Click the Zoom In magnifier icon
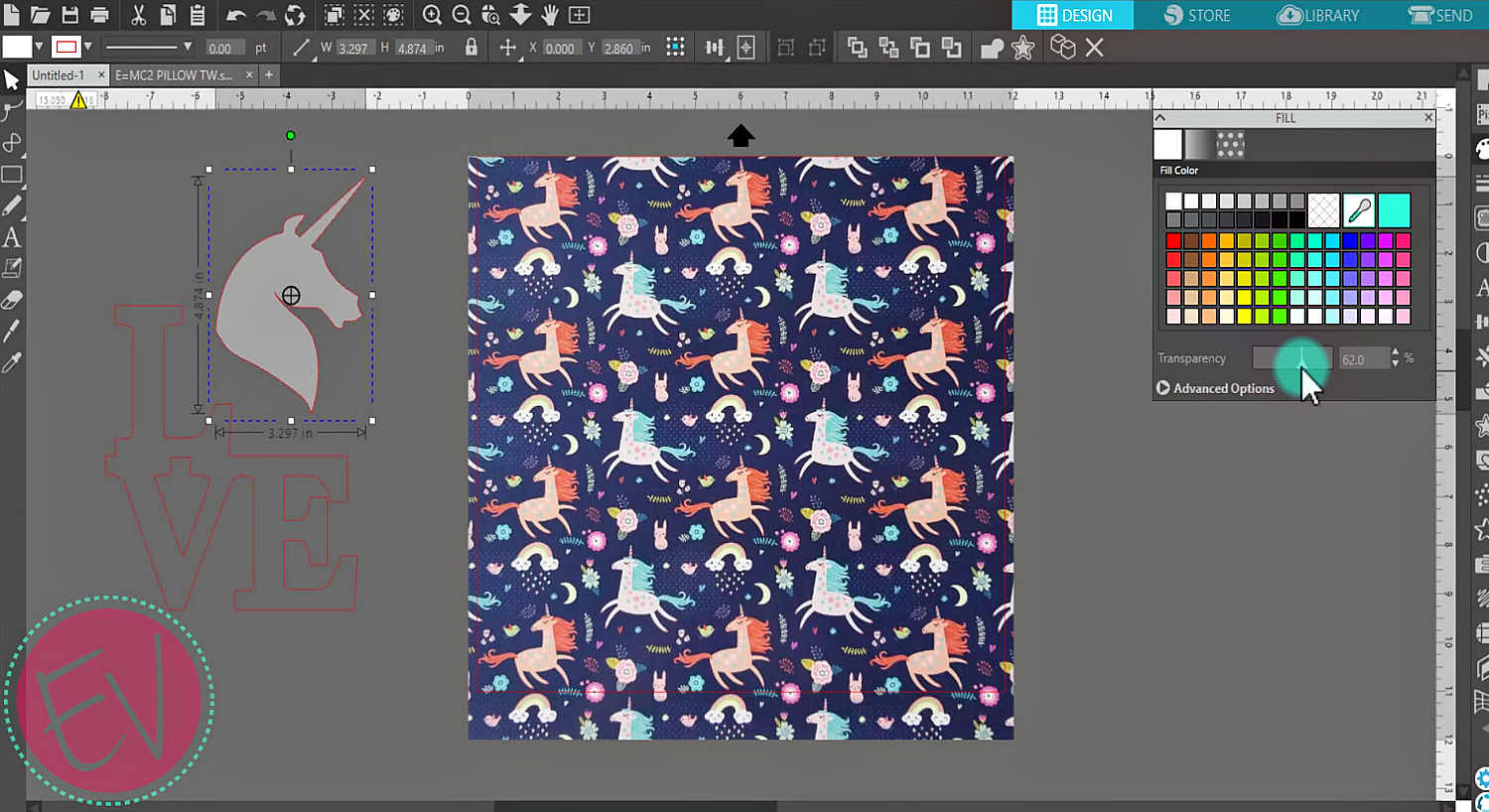This screenshot has width=1489, height=812. point(432,15)
